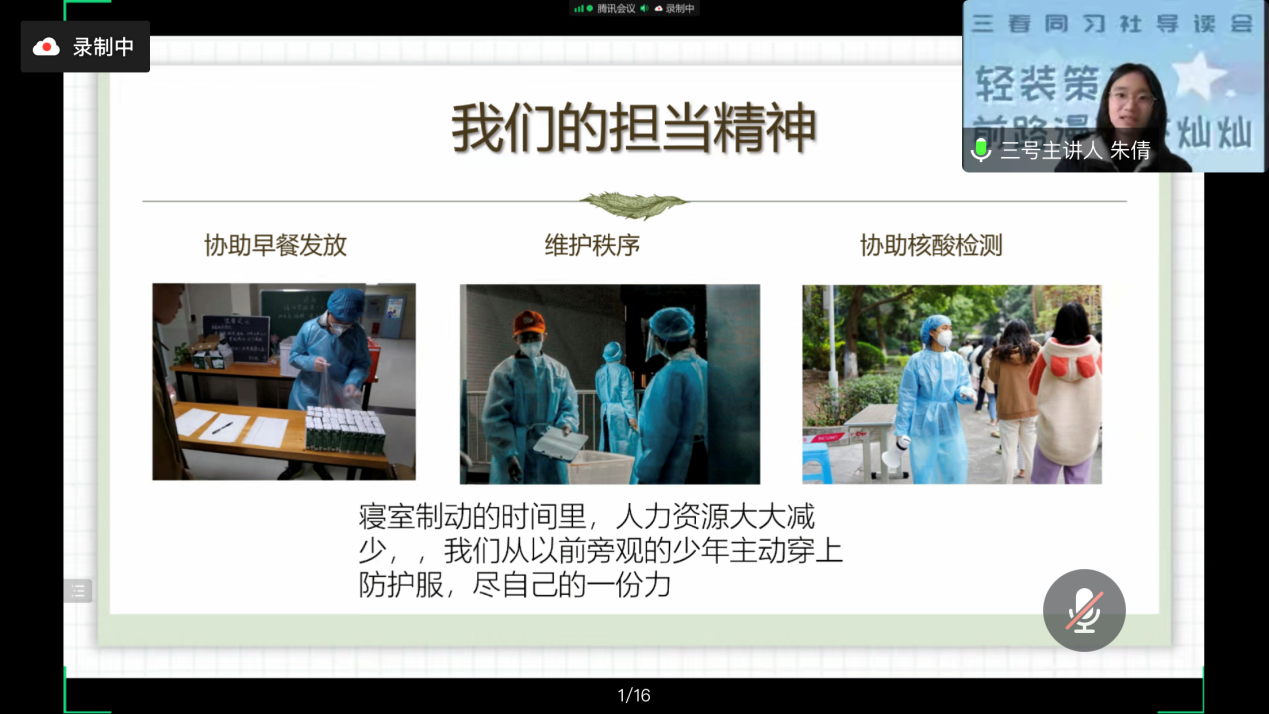Click the slide title 我们的担当精神
1269x714 pixels.
[x=634, y=128]
